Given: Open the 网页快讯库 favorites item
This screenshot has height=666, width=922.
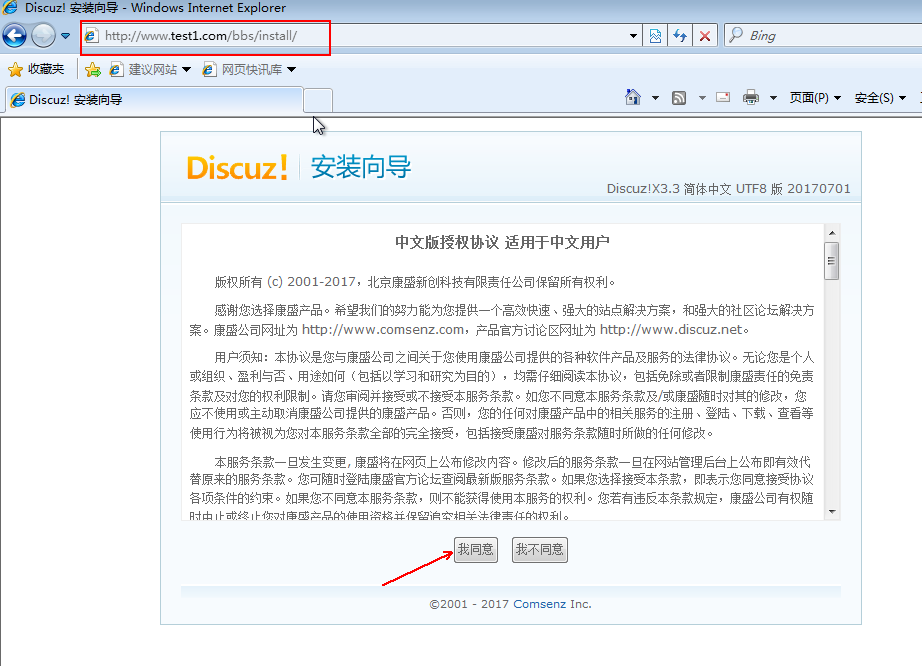Looking at the screenshot, I should tap(242, 69).
